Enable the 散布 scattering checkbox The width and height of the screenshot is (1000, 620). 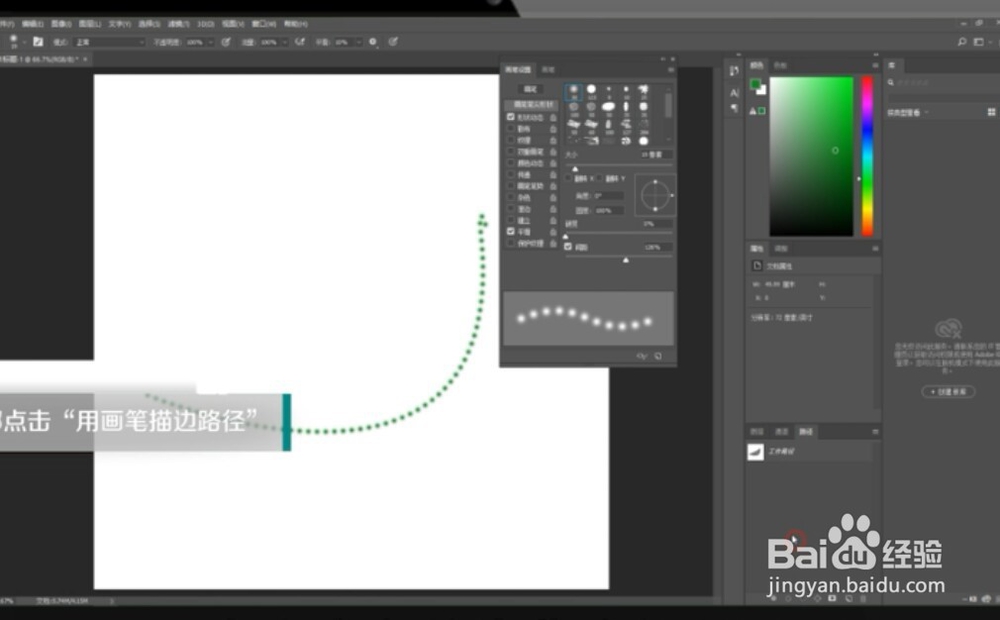tap(511, 129)
